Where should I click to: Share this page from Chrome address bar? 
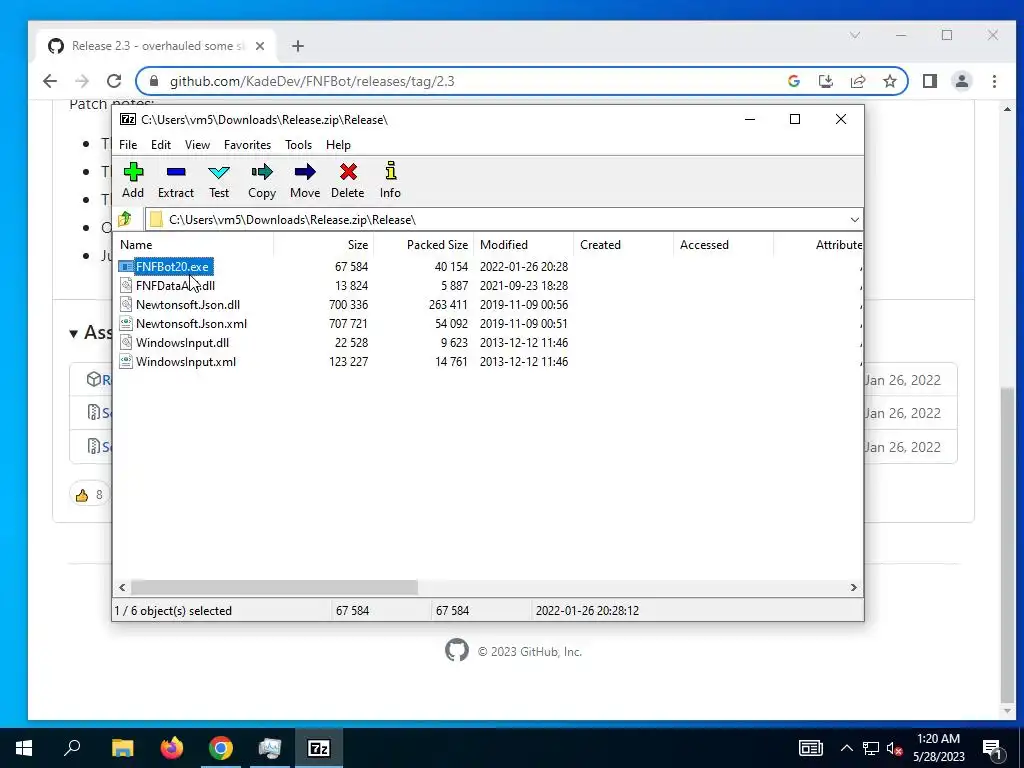point(857,81)
